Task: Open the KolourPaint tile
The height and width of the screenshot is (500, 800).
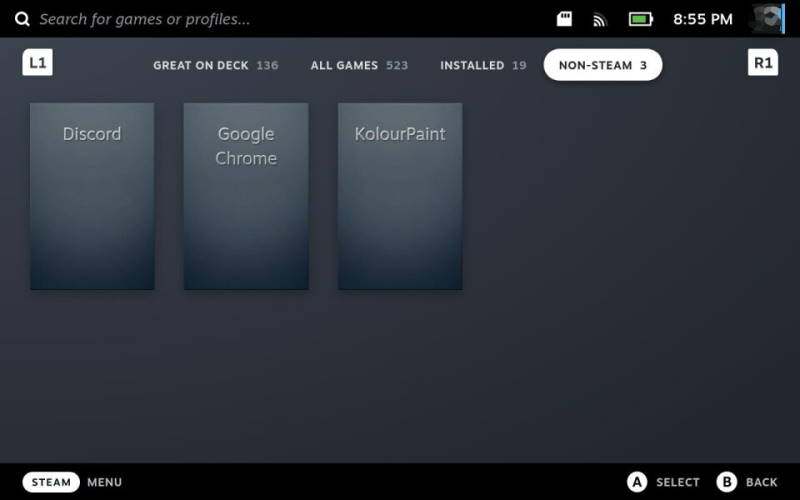Action: pyautogui.click(x=400, y=196)
